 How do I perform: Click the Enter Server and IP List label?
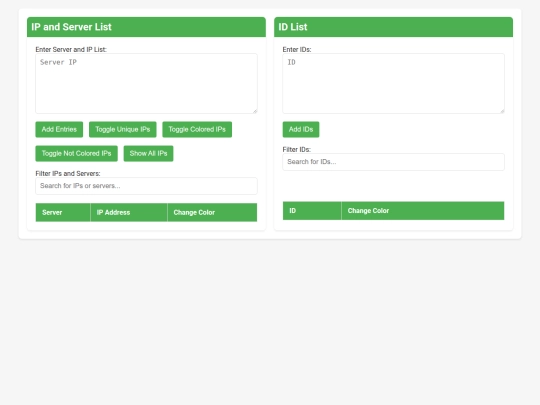(x=71, y=50)
